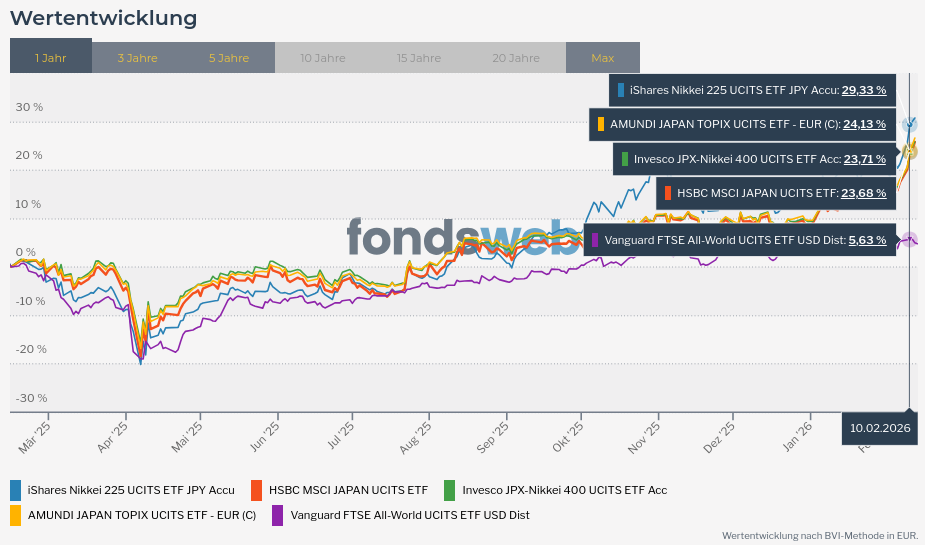Click iShares Nikkei 225 UCITS ETF legend label

[131, 490]
